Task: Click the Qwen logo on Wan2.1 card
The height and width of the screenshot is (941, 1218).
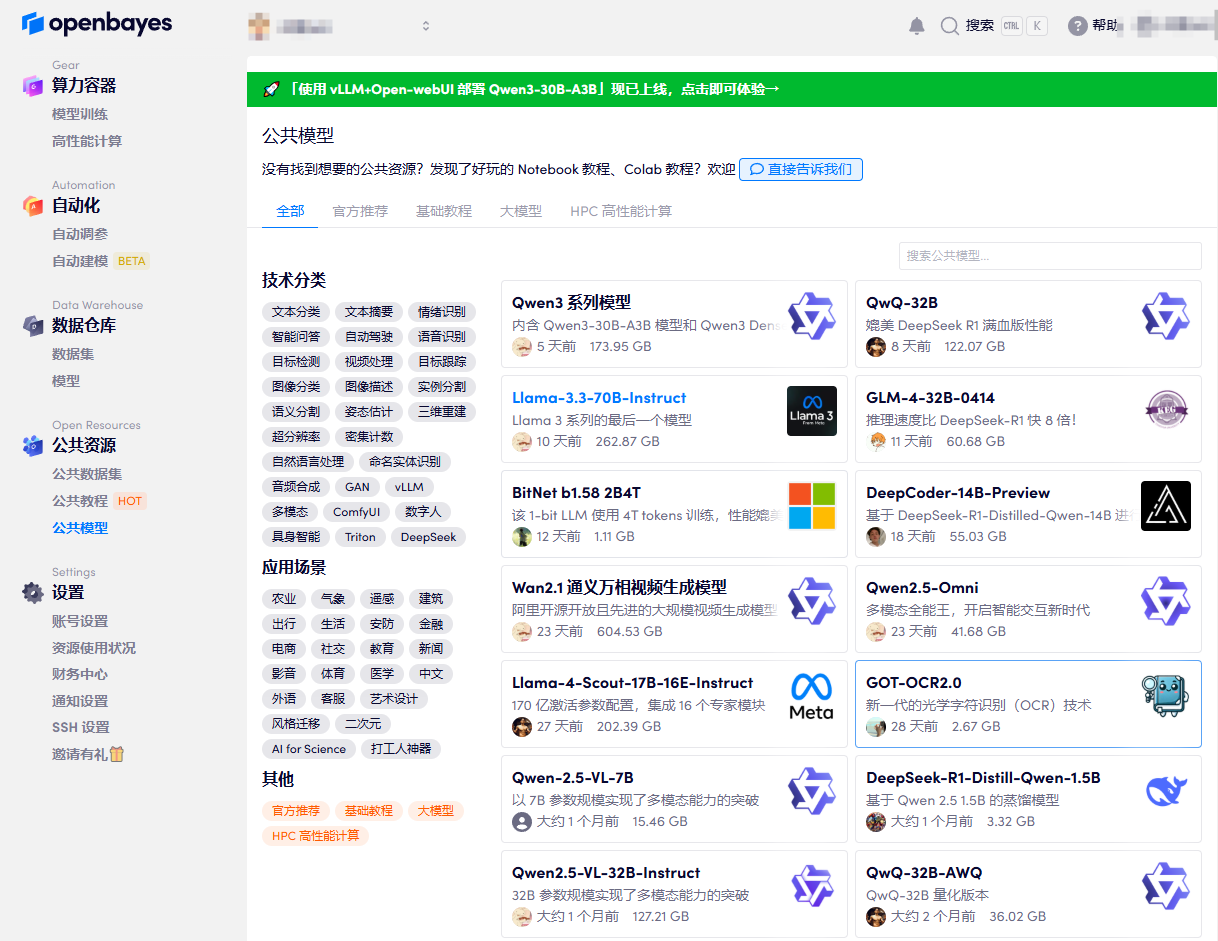Action: click(x=811, y=601)
